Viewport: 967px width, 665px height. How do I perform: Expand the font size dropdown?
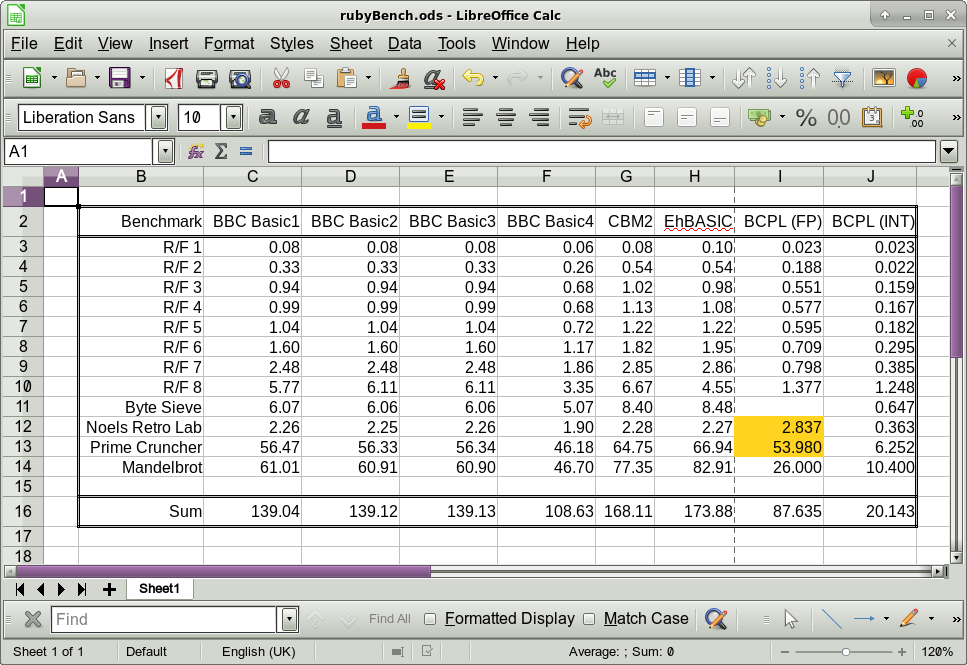click(233, 117)
